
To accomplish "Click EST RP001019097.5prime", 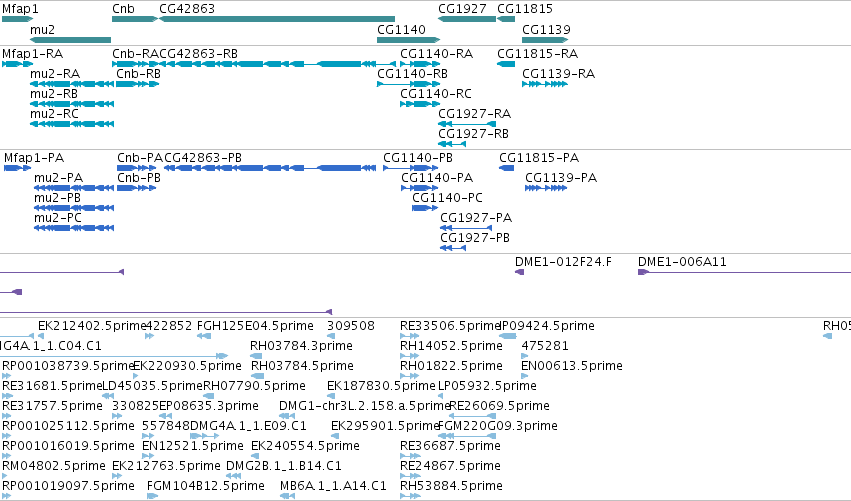I will [x=5, y=496].
